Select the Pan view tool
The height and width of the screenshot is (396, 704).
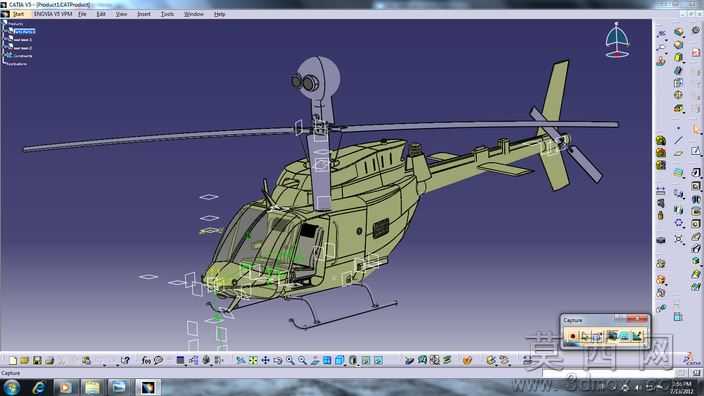(265, 361)
